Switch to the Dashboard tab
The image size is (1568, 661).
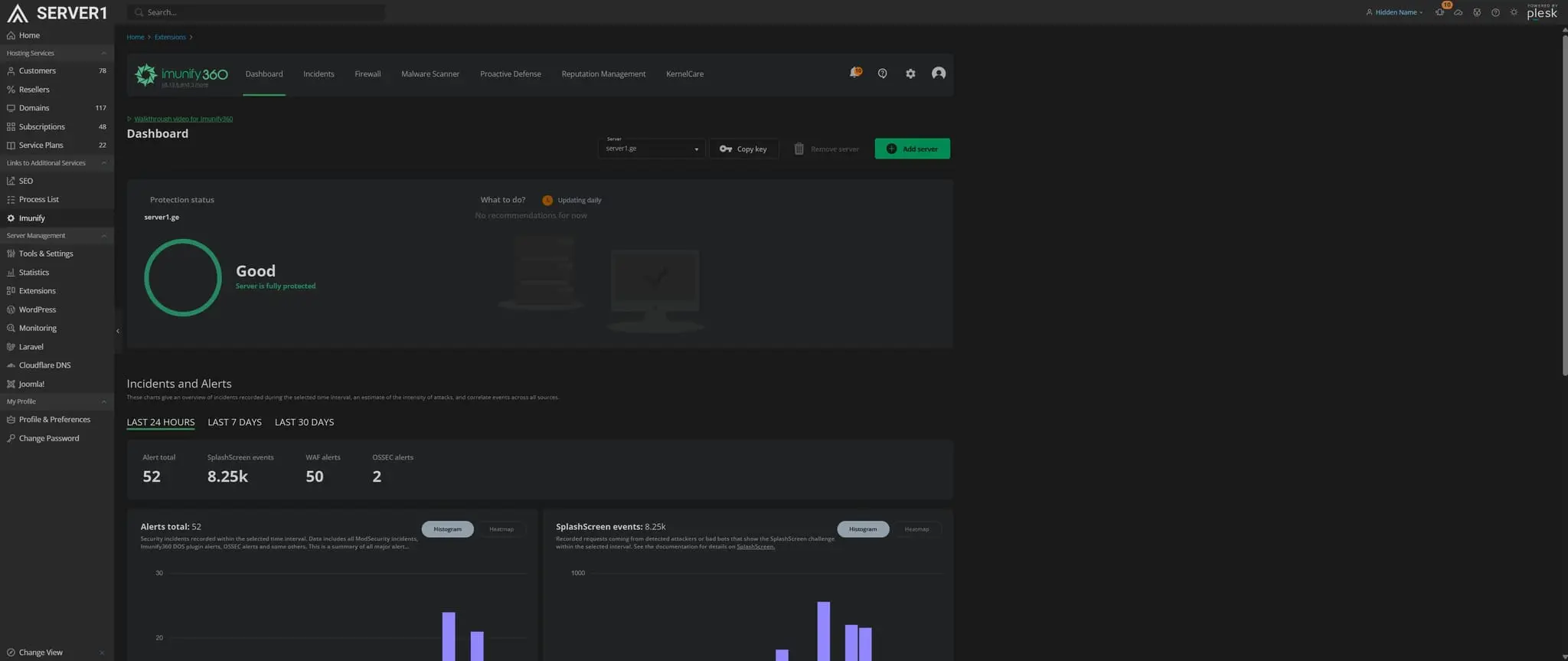[x=264, y=74]
